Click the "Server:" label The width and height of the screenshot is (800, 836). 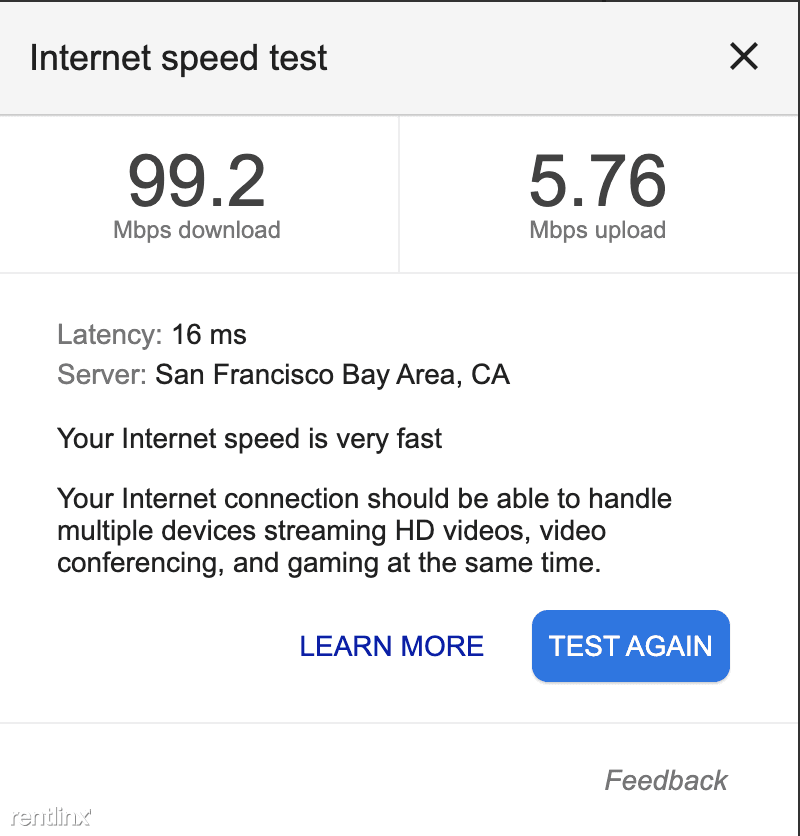tap(102, 375)
